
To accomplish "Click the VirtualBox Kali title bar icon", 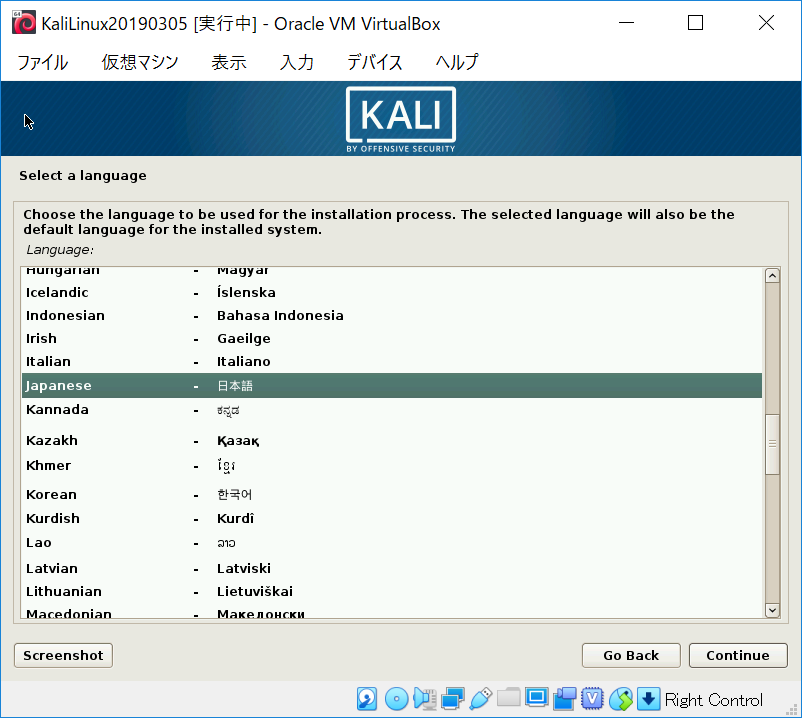I will (x=24, y=23).
